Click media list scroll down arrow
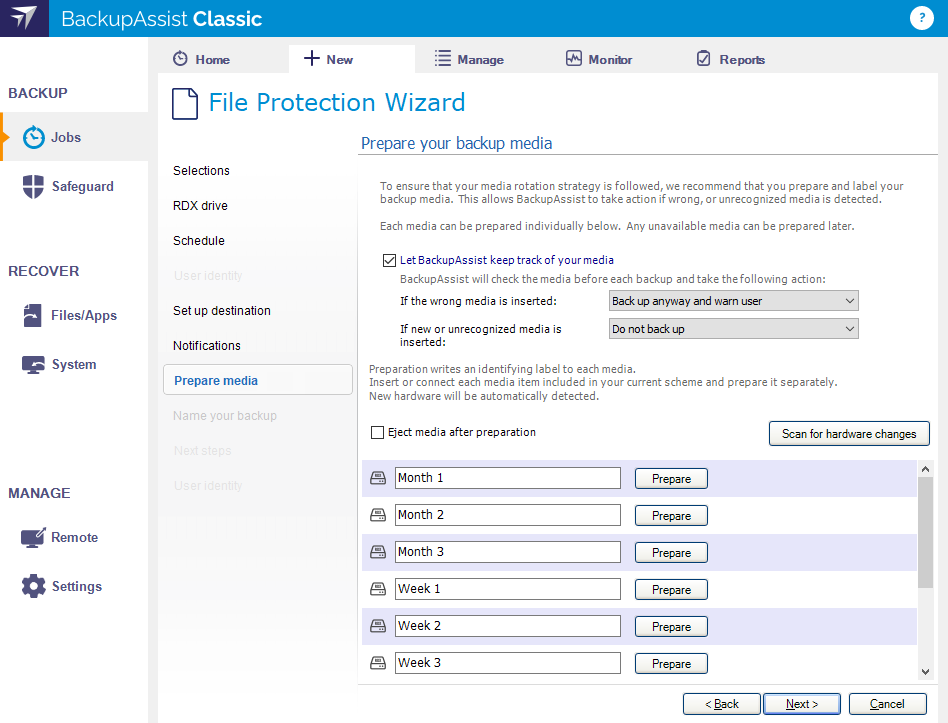The image size is (948, 723). pyautogui.click(x=925, y=671)
